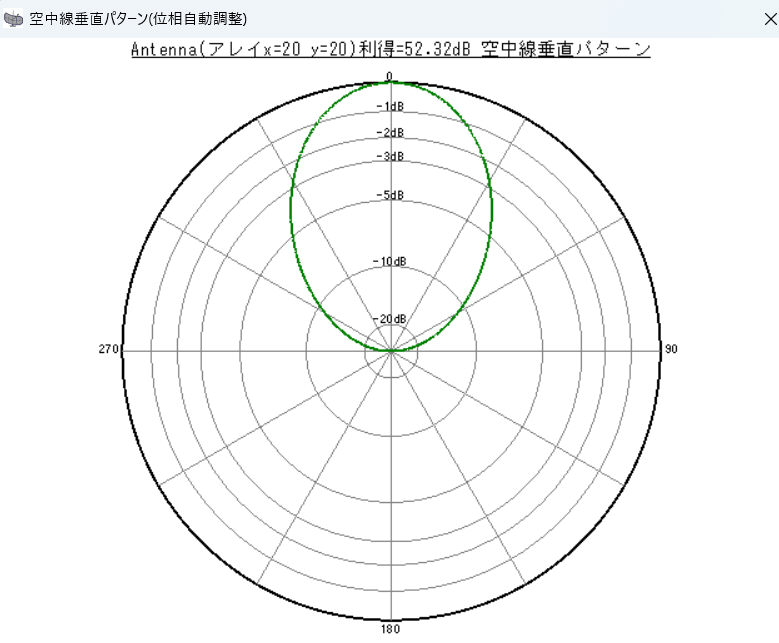Click the -2dB ring label
Image resolution: width=779 pixels, height=643 pixels.
390,133
